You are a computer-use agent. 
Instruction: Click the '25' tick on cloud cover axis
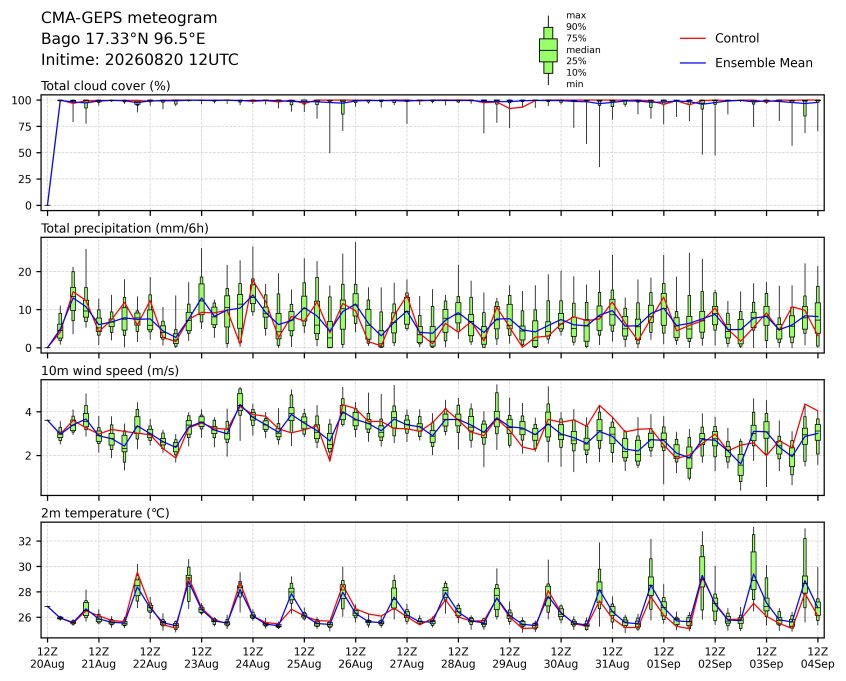coord(26,180)
